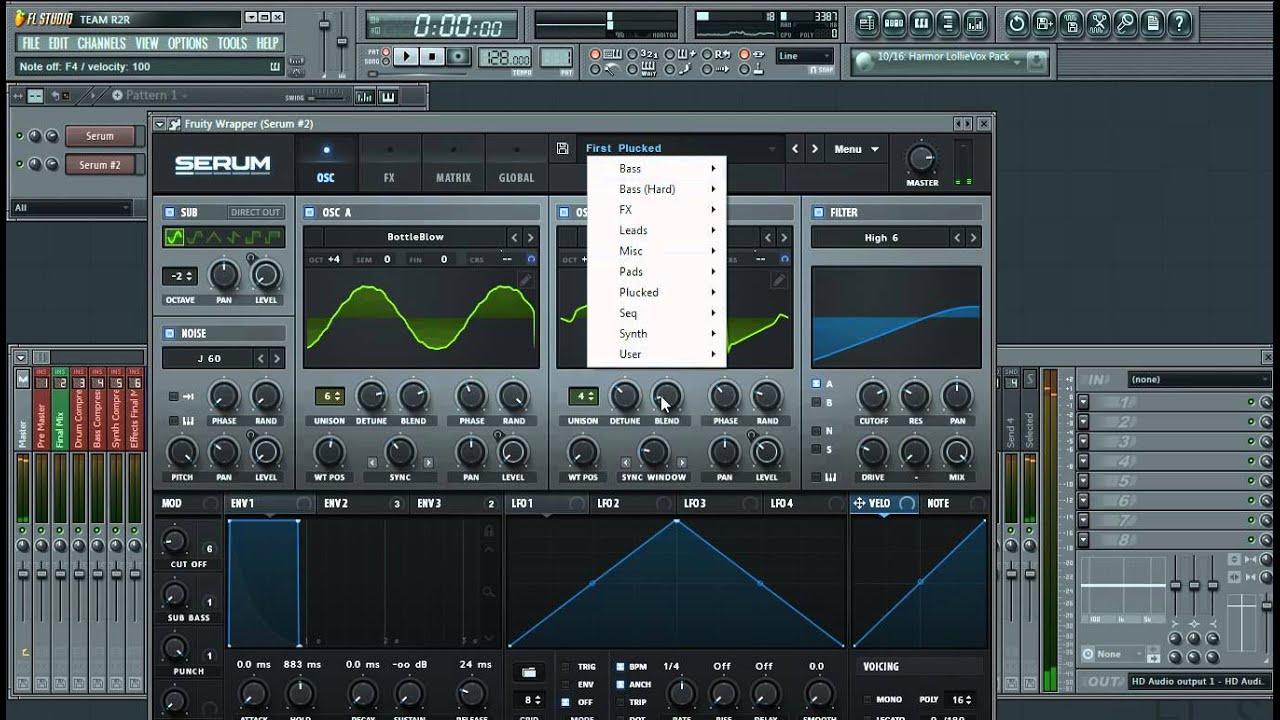Open the Bass (Hard) preset submenu
Viewport: 1280px width, 720px height.
(656, 189)
